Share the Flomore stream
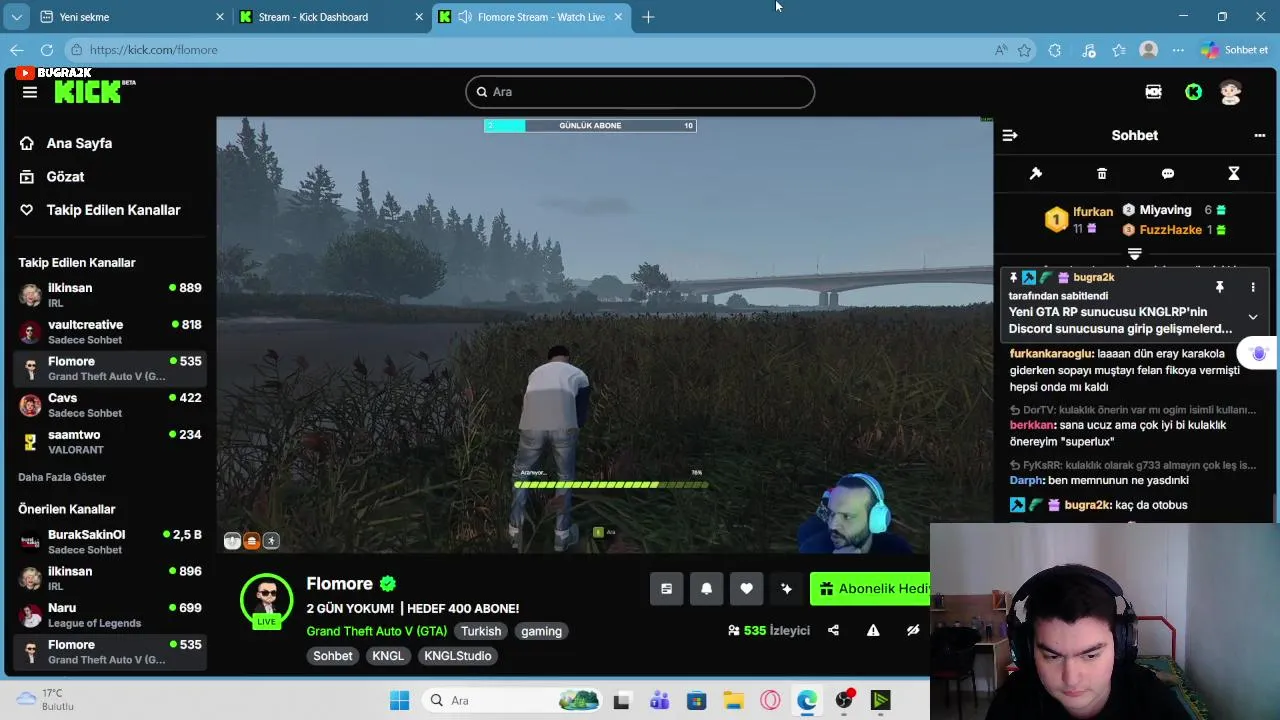1280x720 pixels. (833, 631)
